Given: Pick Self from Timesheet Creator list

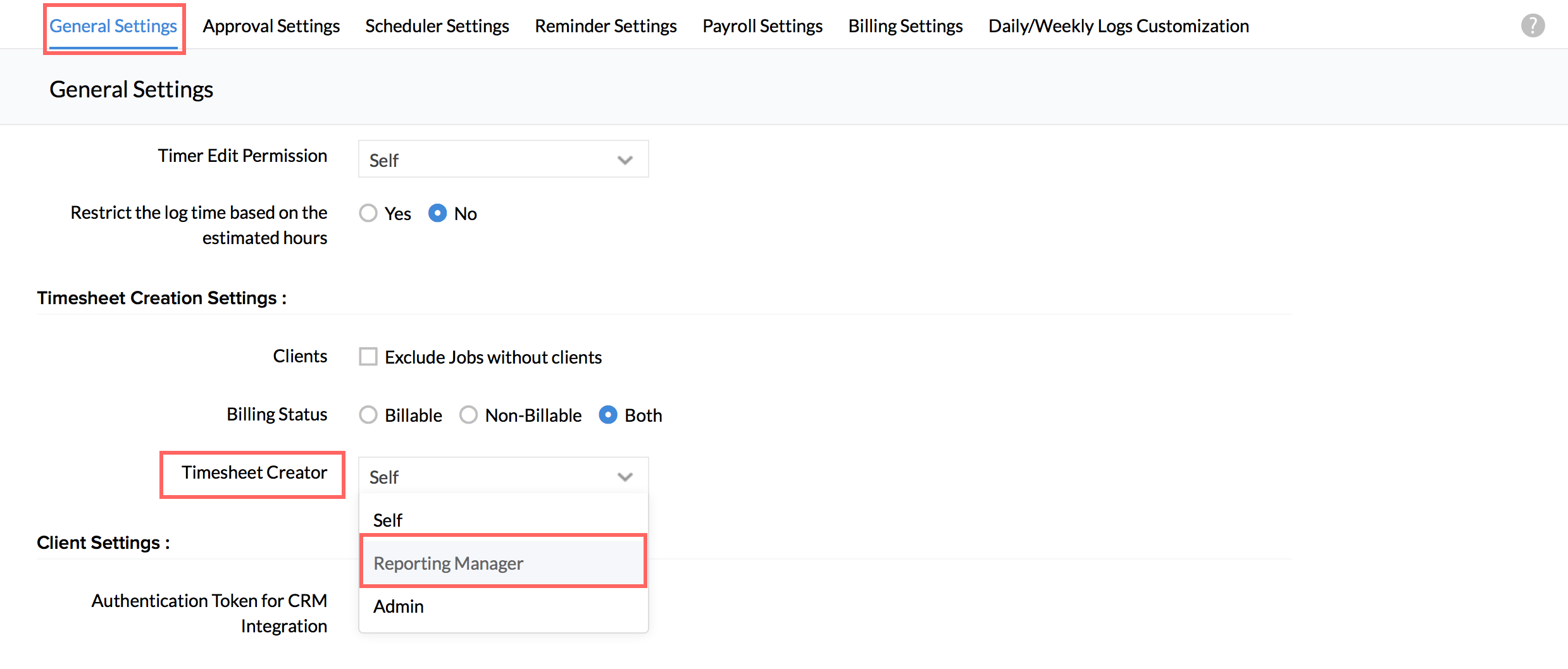Looking at the screenshot, I should click(388, 520).
